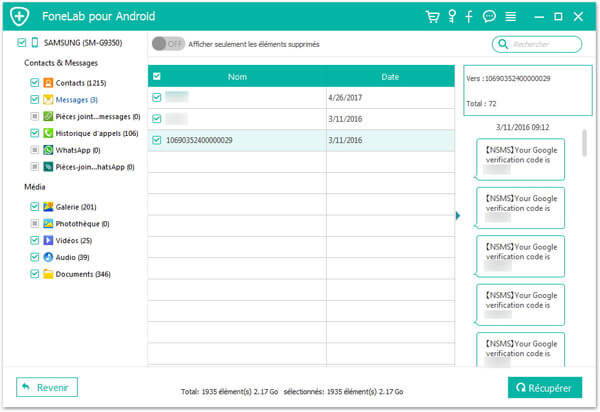
Task: Toggle the SAMSUNG device checkbox
Action: [x=22, y=42]
